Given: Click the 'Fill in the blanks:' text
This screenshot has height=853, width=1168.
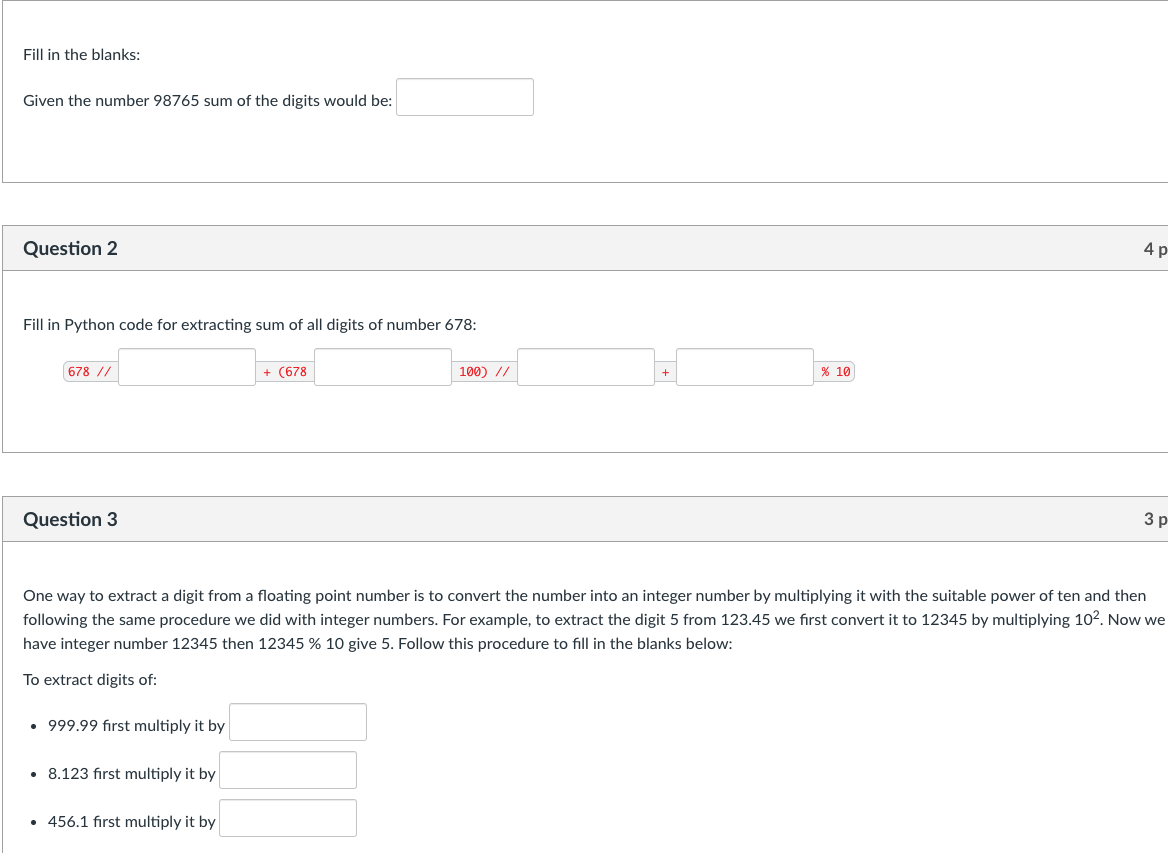Looking at the screenshot, I should click(81, 55).
